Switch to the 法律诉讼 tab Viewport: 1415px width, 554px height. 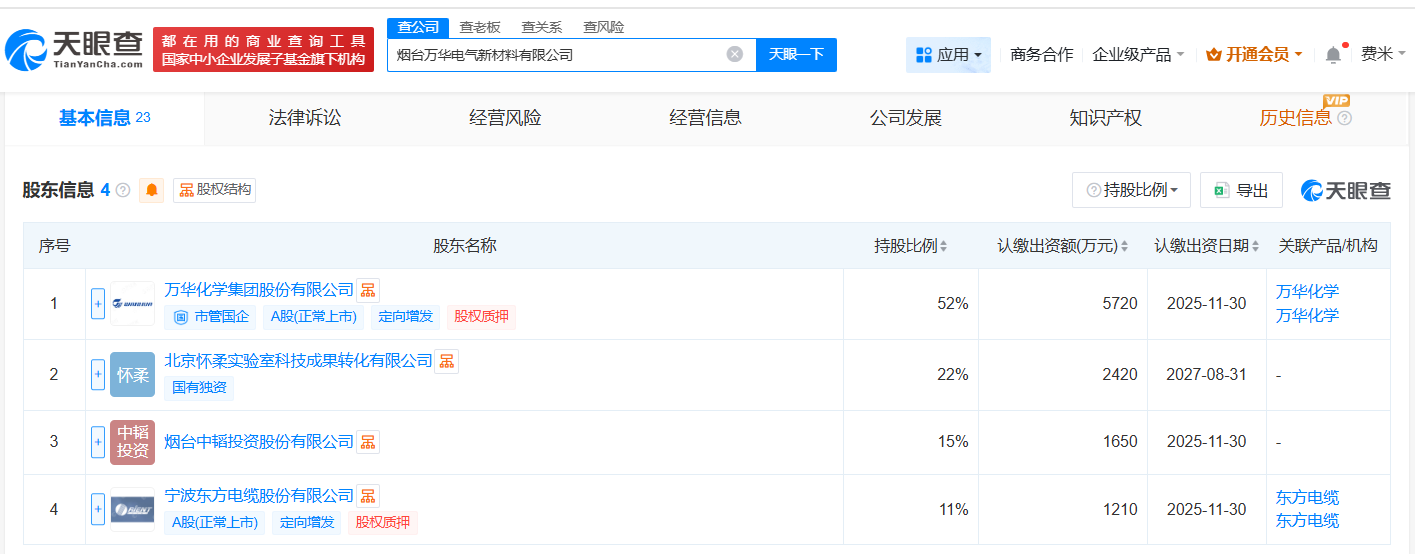pos(305,118)
